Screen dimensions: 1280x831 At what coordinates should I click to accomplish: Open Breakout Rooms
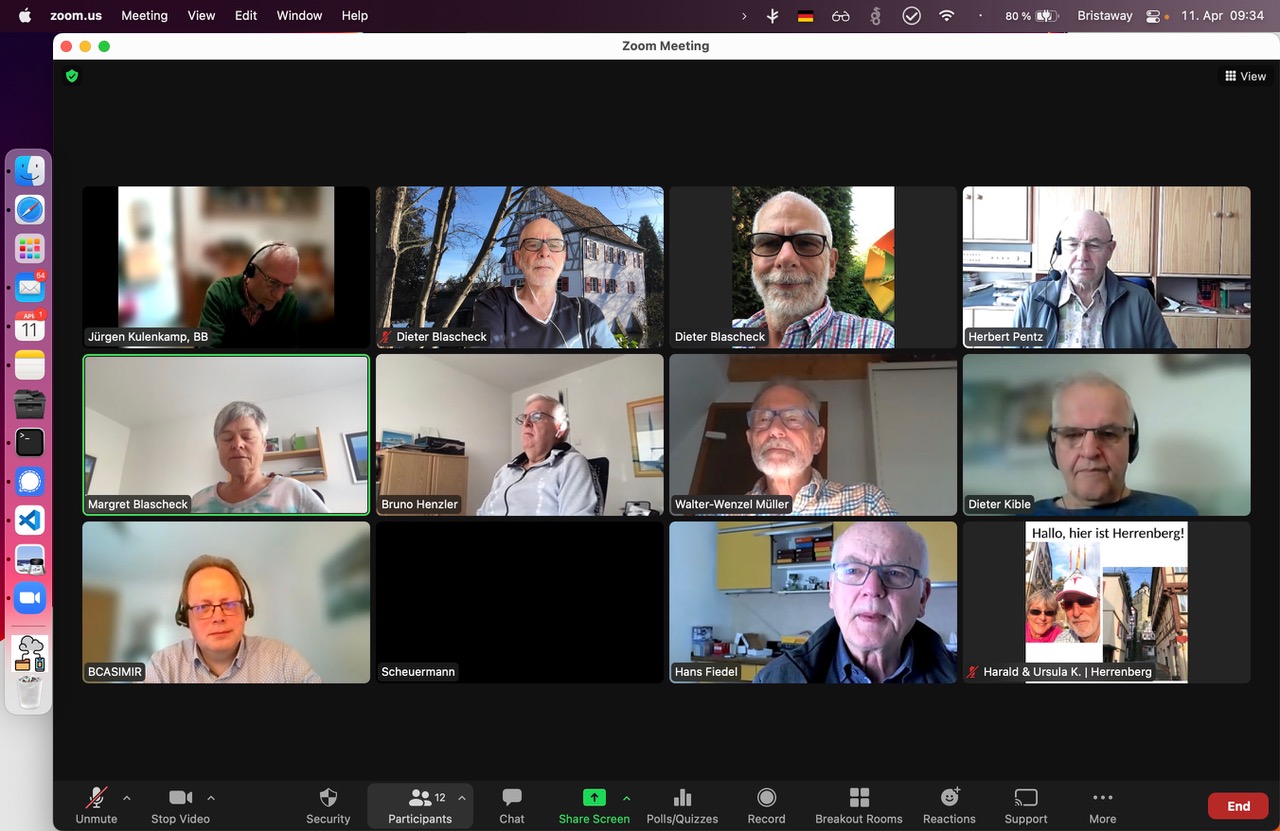(x=858, y=798)
